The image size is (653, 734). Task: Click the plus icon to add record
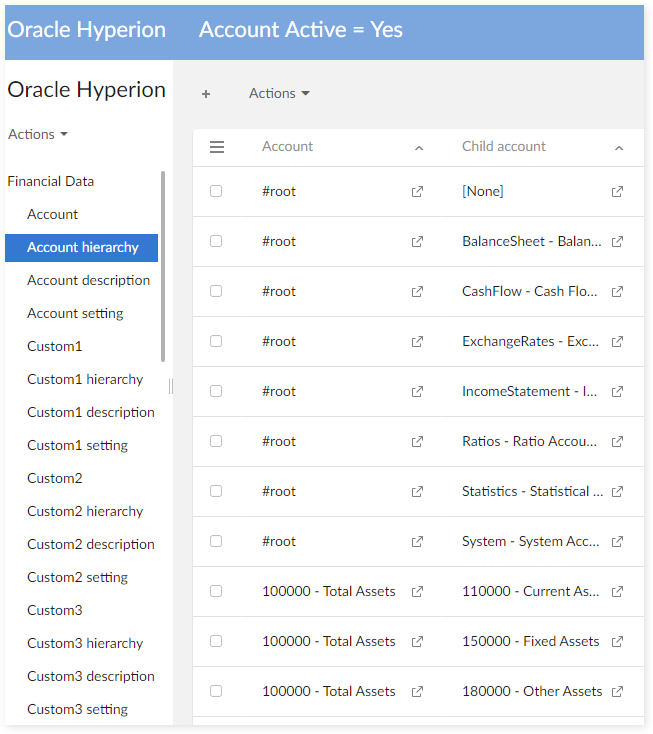(x=206, y=94)
